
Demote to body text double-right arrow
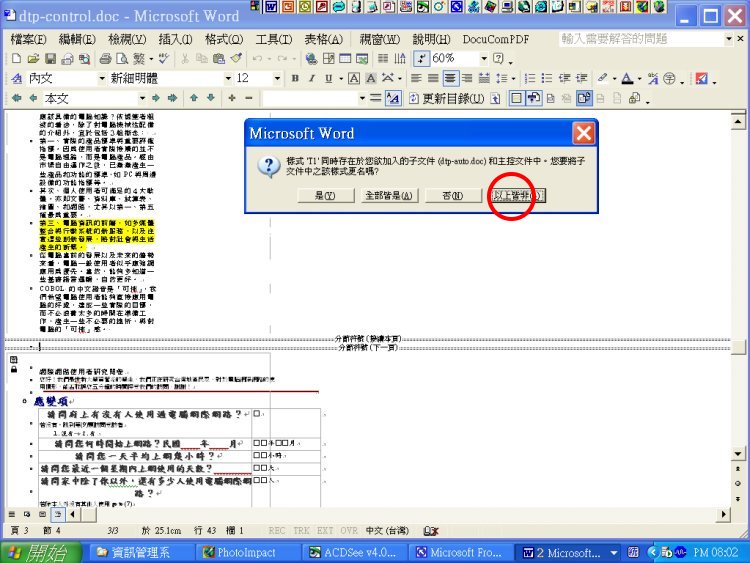(173, 98)
